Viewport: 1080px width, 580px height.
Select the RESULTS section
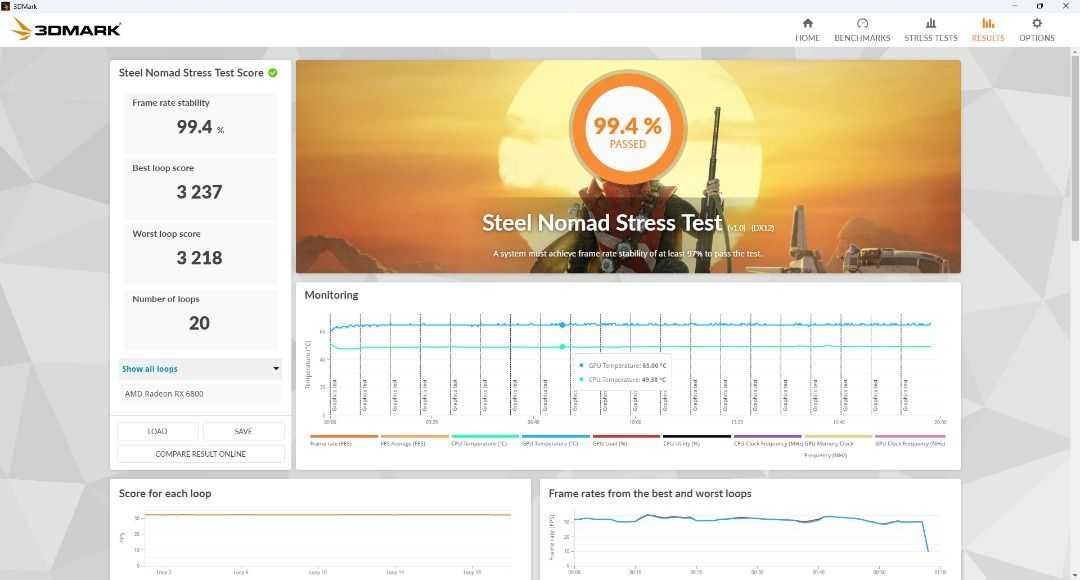tap(988, 30)
